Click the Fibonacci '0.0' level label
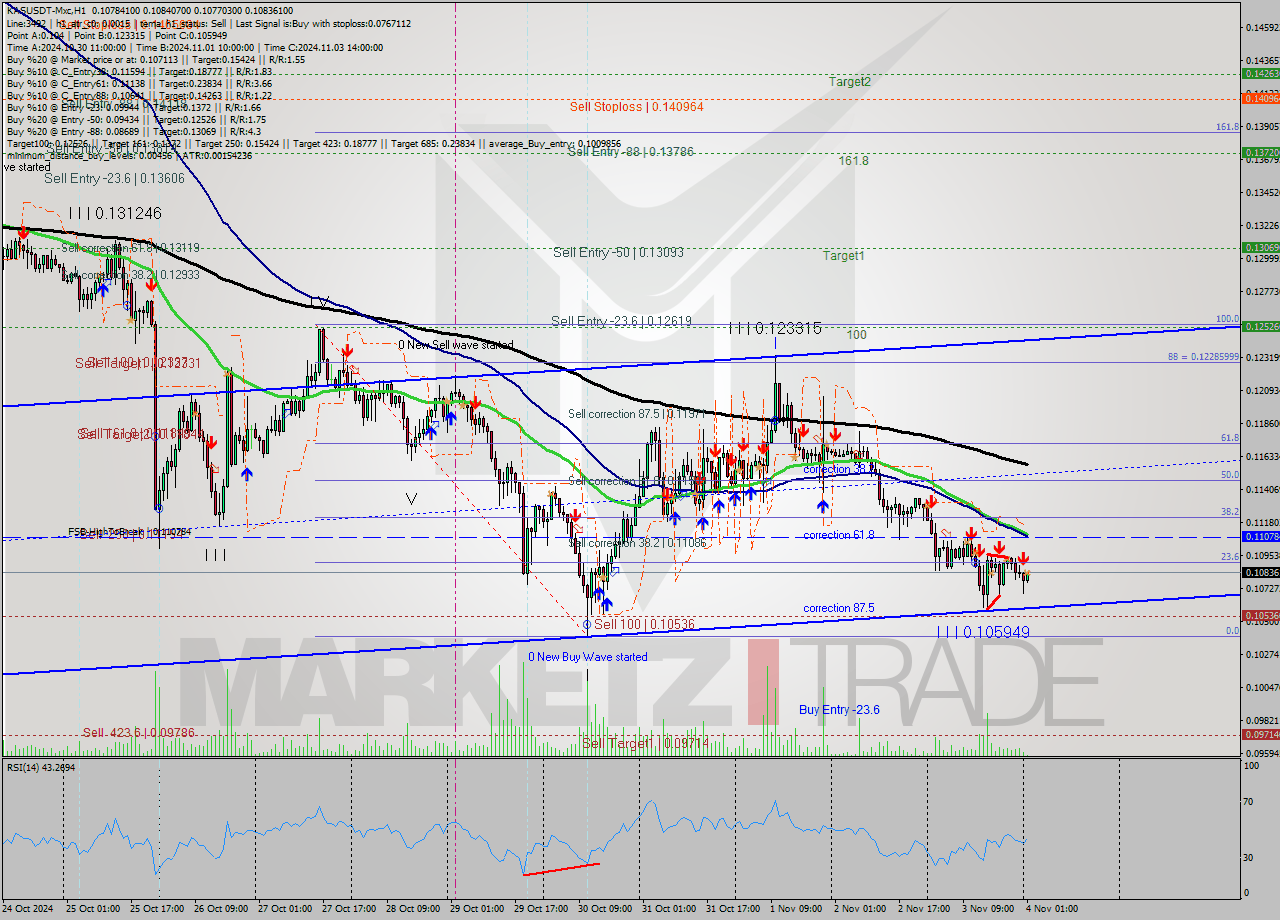This screenshot has height=920, width=1280. [1233, 631]
